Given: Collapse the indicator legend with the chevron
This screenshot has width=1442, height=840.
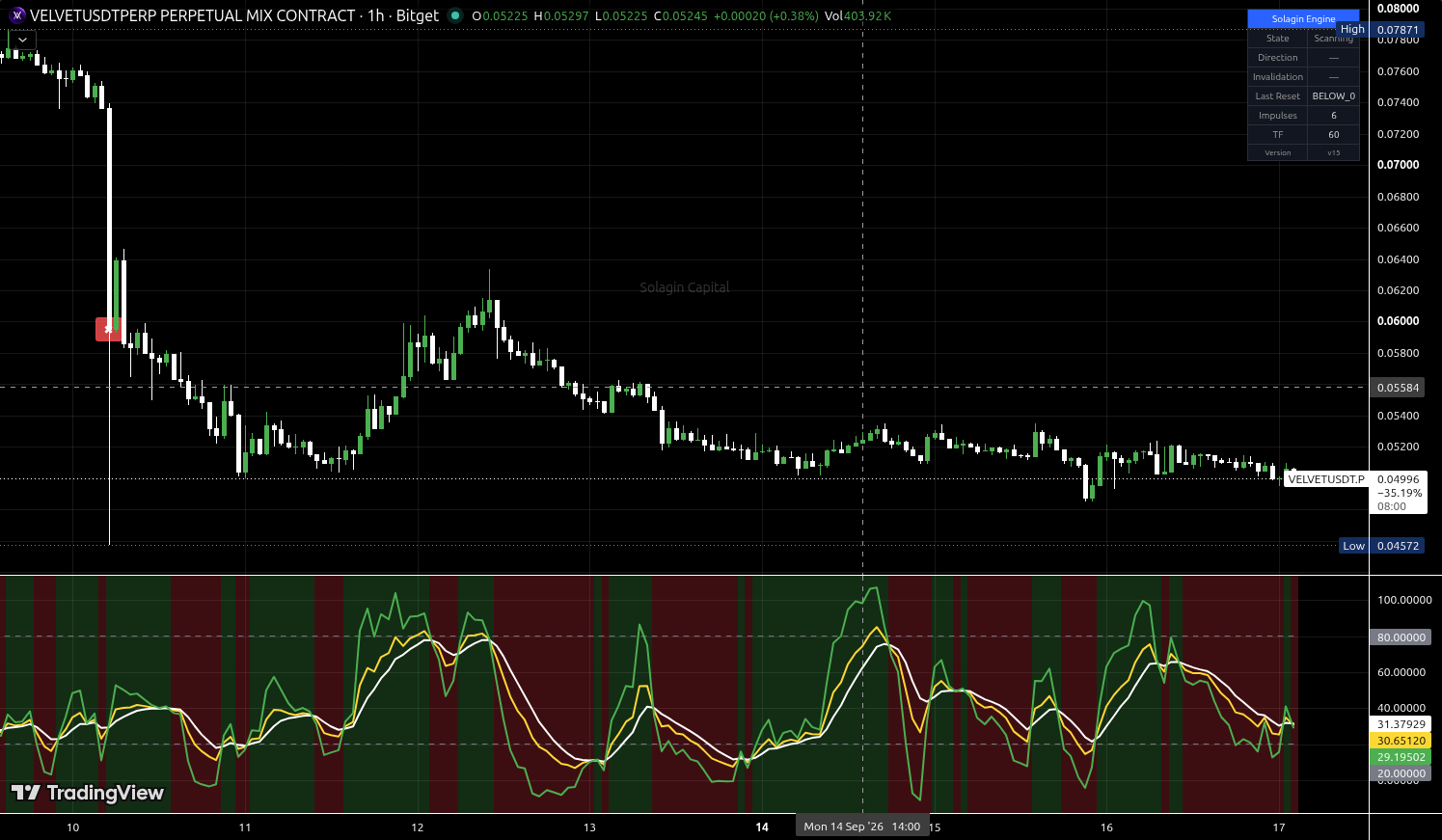Looking at the screenshot, I should tap(22, 41).
